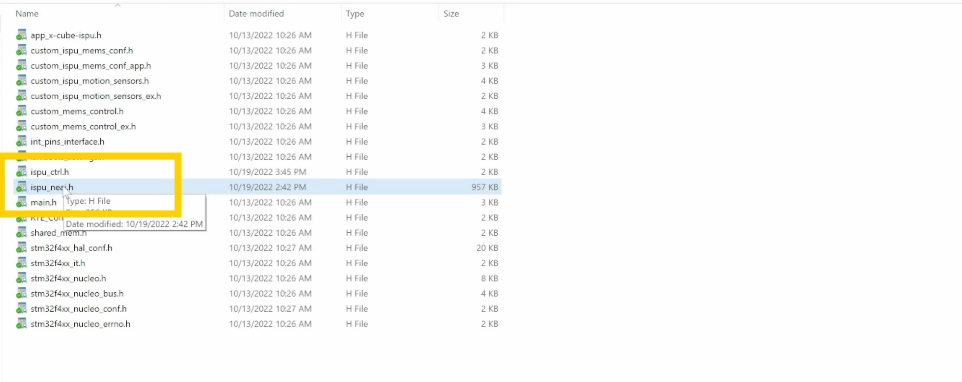962x382 pixels.
Task: Click the 8 KB size of stm32f4xx_nucleo.h
Action: tap(490, 278)
